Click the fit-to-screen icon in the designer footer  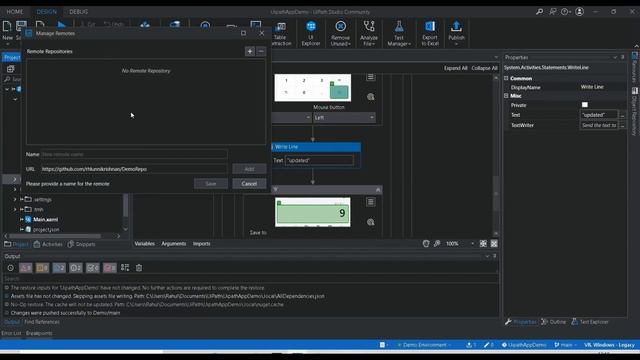(483, 244)
